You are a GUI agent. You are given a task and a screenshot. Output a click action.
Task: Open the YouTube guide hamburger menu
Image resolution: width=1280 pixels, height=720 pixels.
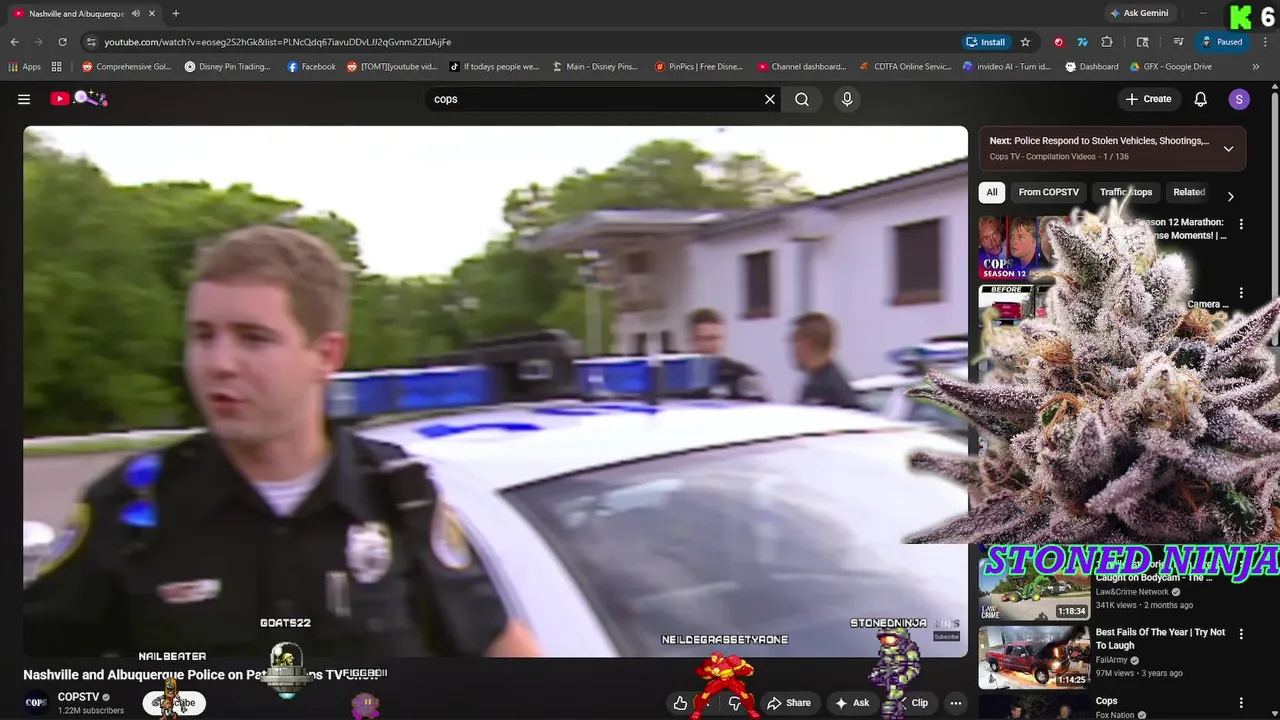tap(24, 99)
